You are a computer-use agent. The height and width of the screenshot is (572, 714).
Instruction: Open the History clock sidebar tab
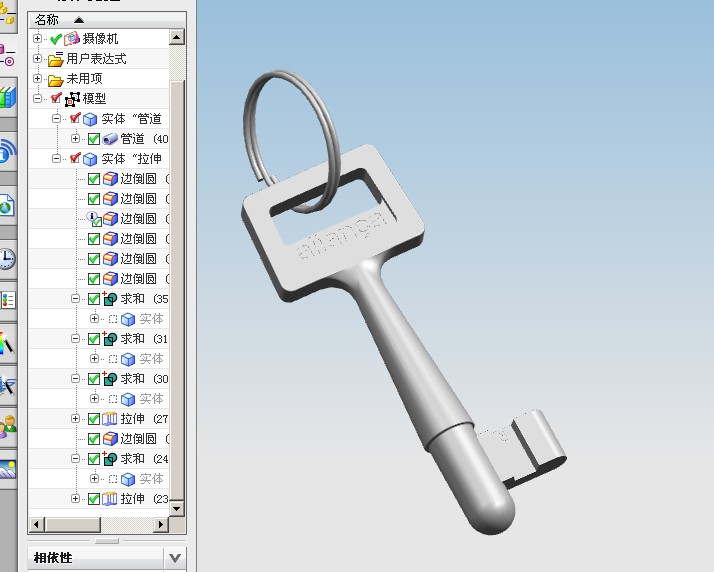[x=7, y=260]
